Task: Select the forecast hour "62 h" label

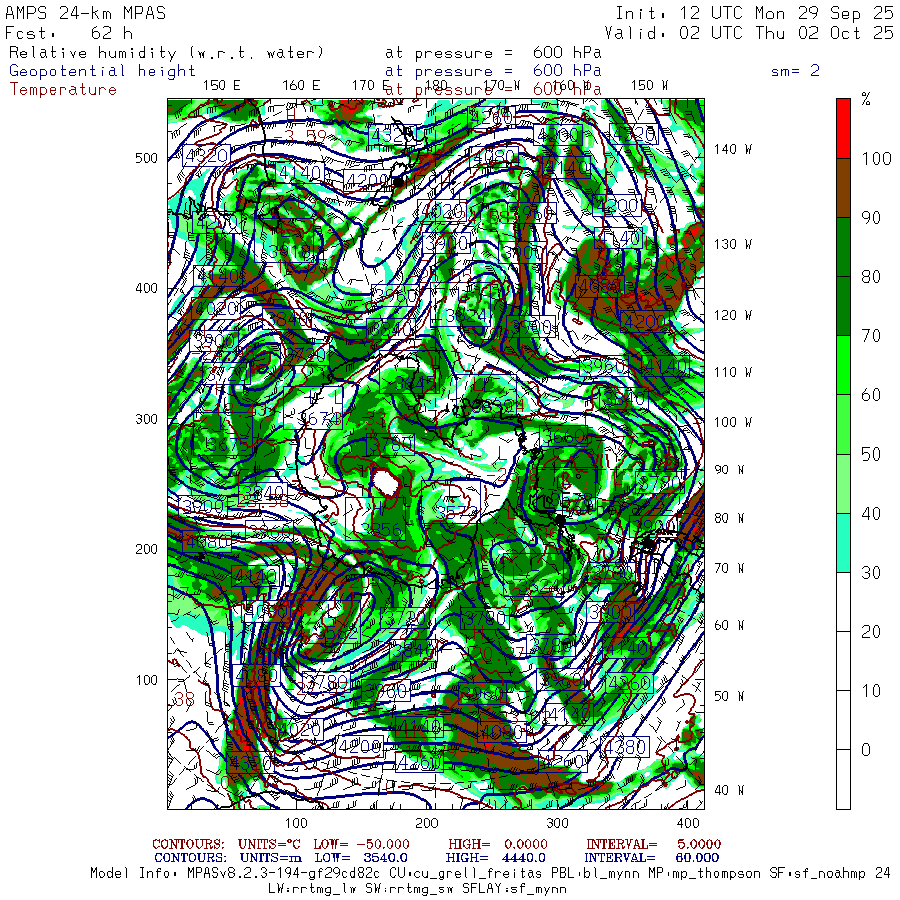Action: click(x=111, y=33)
